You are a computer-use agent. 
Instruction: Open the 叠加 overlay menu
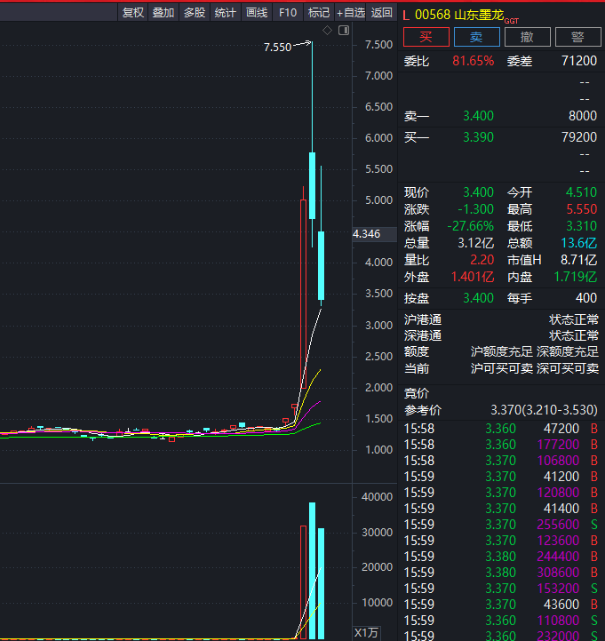[x=163, y=12]
